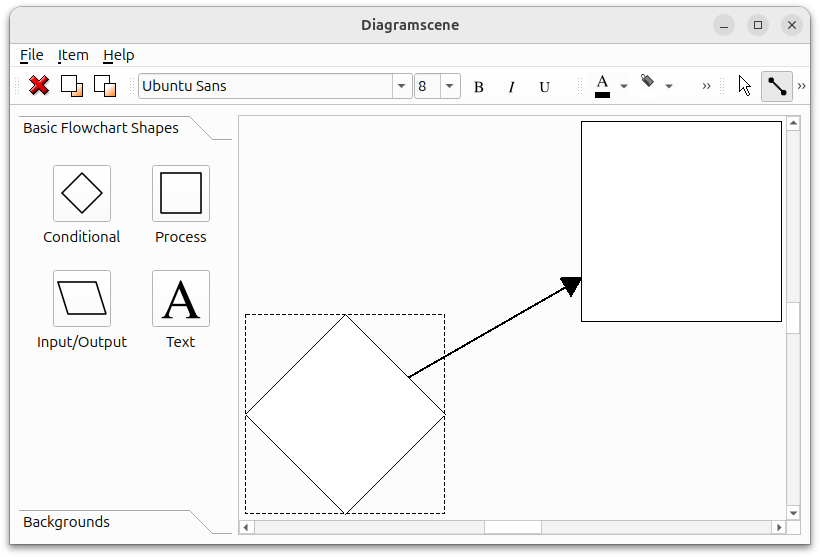The image size is (820, 557).
Task: Toggle bold text formatting
Action: click(x=479, y=87)
